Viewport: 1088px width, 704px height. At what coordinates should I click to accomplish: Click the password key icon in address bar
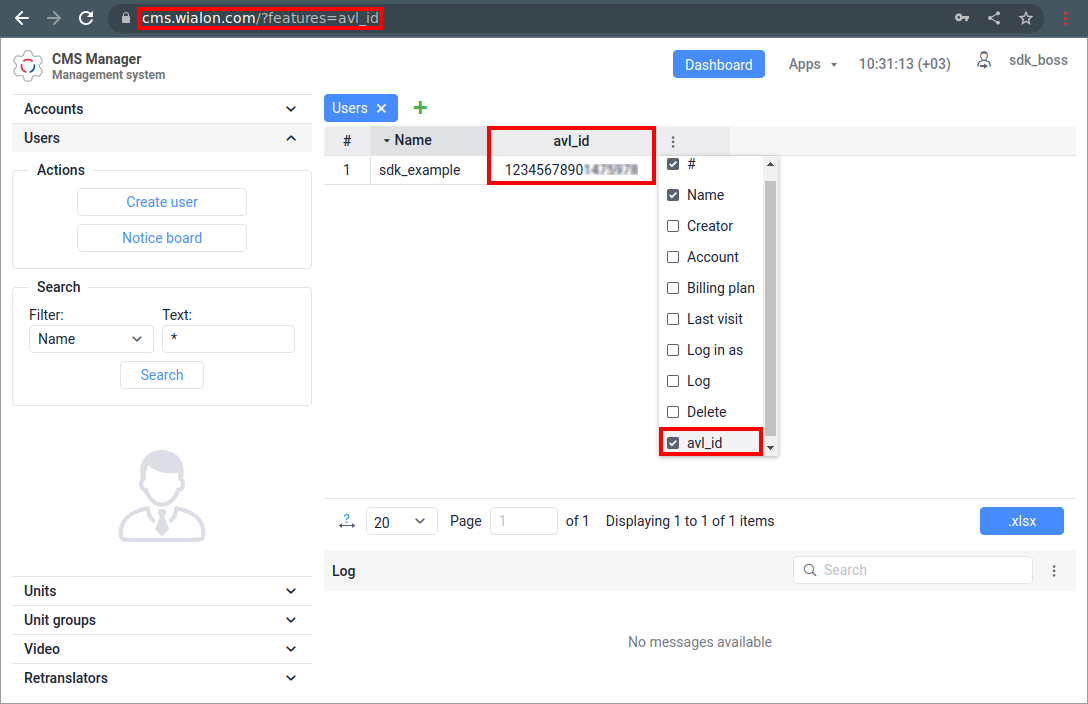(962, 18)
